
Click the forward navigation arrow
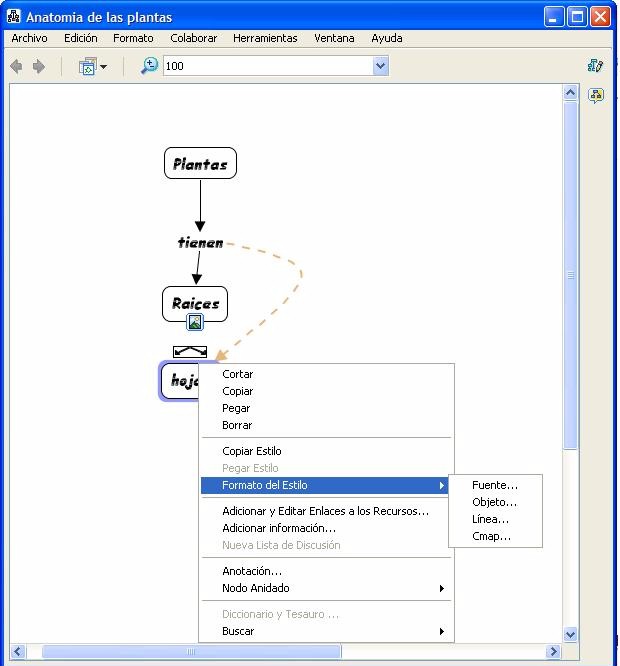[x=39, y=66]
